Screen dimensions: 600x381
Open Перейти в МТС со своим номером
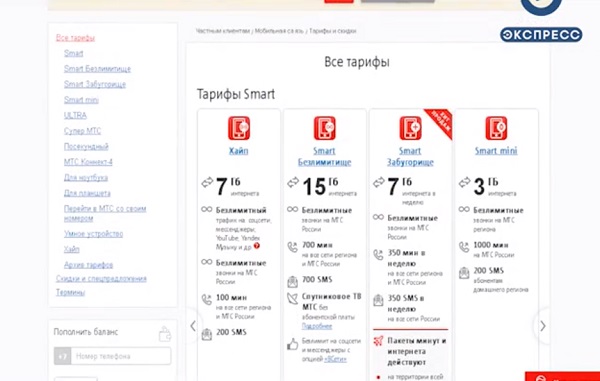[105, 213]
